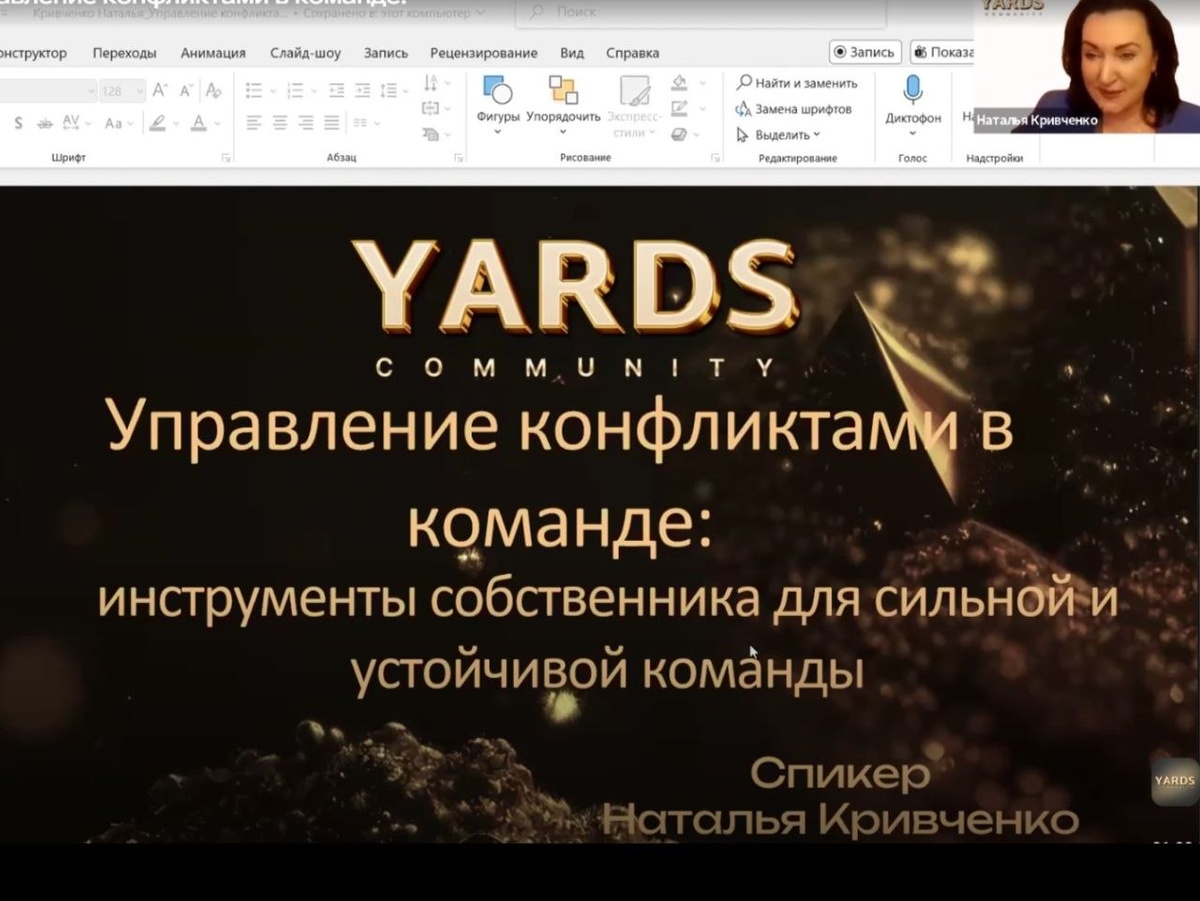The width and height of the screenshot is (1200, 901).
Task: Toggle strikethrough formatting
Action: 44,123
